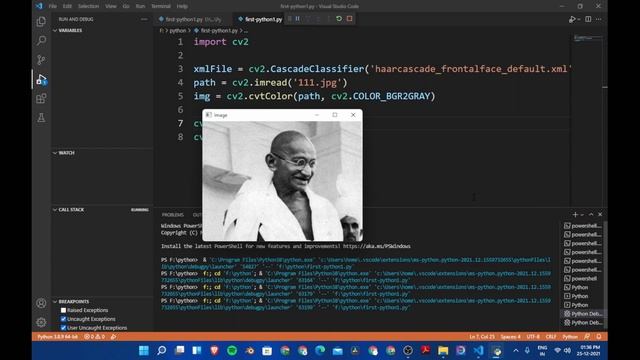
Task: Open the Terminal menu
Action: click(x=161, y=6)
